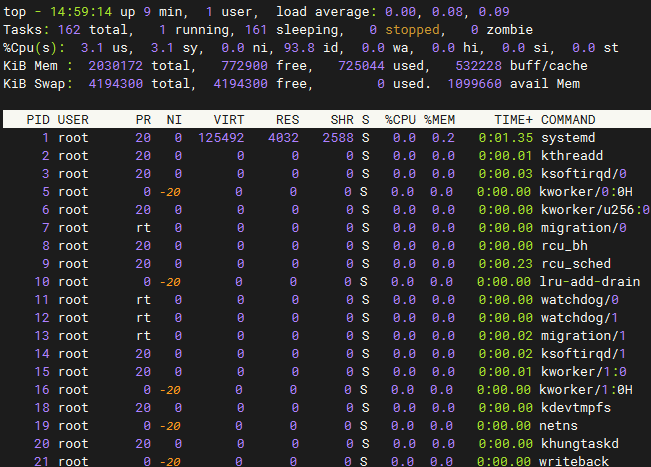651x467 pixels.
Task: Click the SHR column header
Action: pyautogui.click(x=342, y=120)
